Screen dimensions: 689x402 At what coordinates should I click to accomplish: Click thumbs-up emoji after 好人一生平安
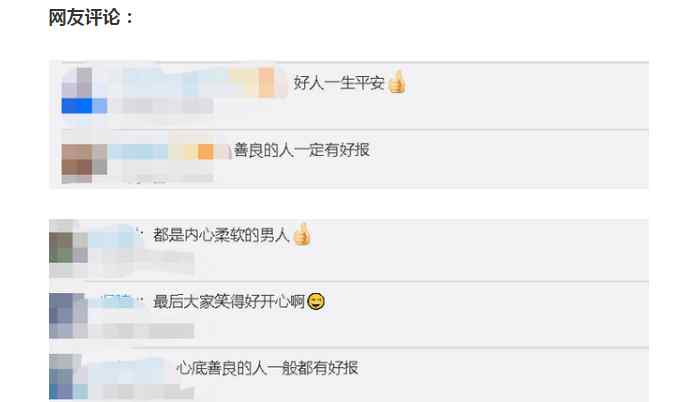(x=396, y=82)
